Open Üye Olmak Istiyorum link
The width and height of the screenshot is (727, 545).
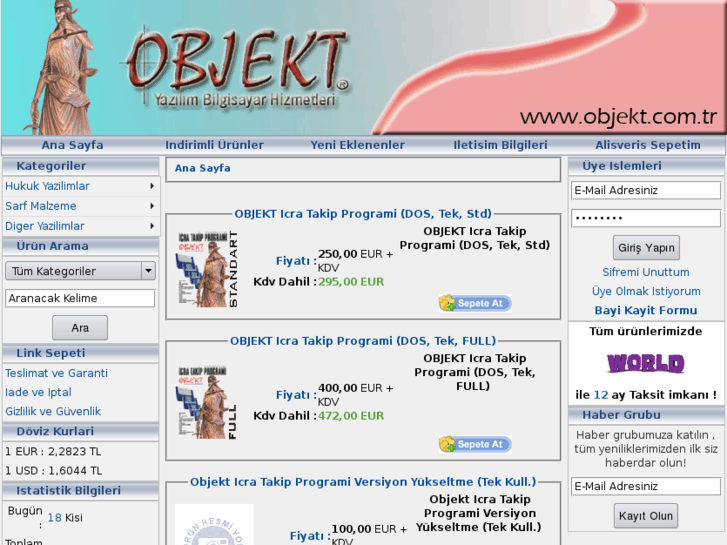click(646, 291)
